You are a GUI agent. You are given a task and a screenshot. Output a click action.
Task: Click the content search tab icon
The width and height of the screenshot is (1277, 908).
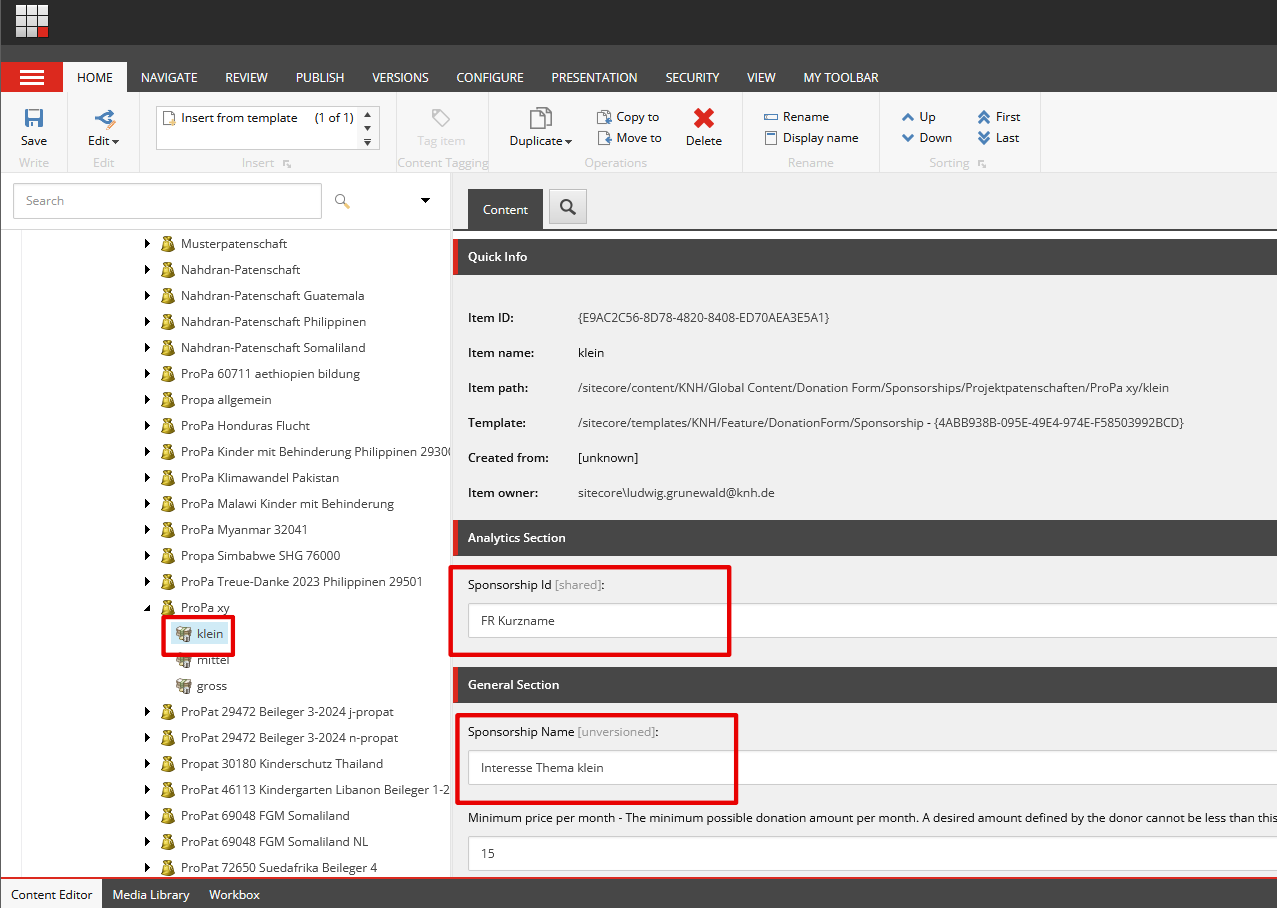pos(568,207)
